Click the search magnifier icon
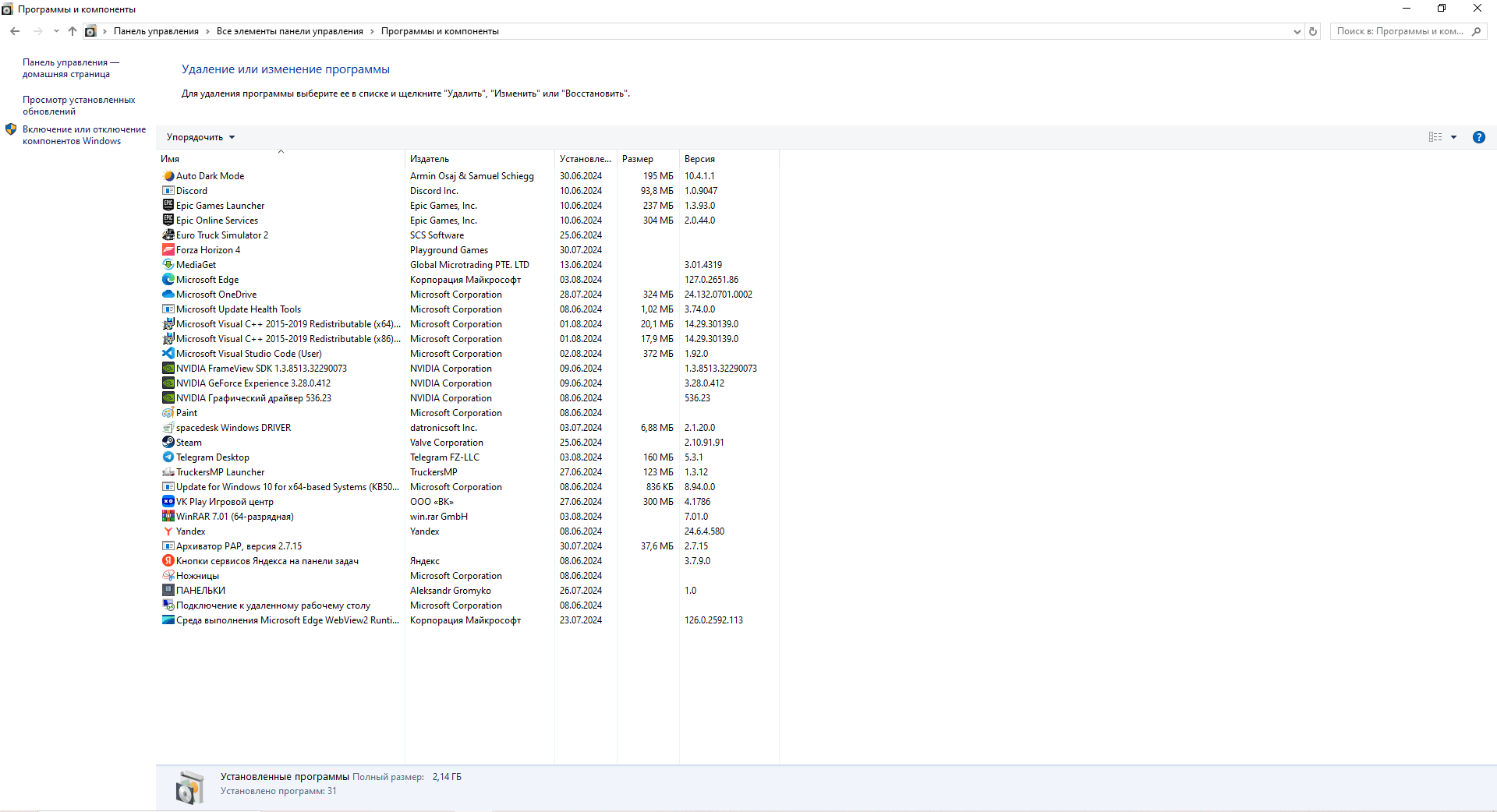Screen dimensions: 1497x812 tap(1476, 32)
